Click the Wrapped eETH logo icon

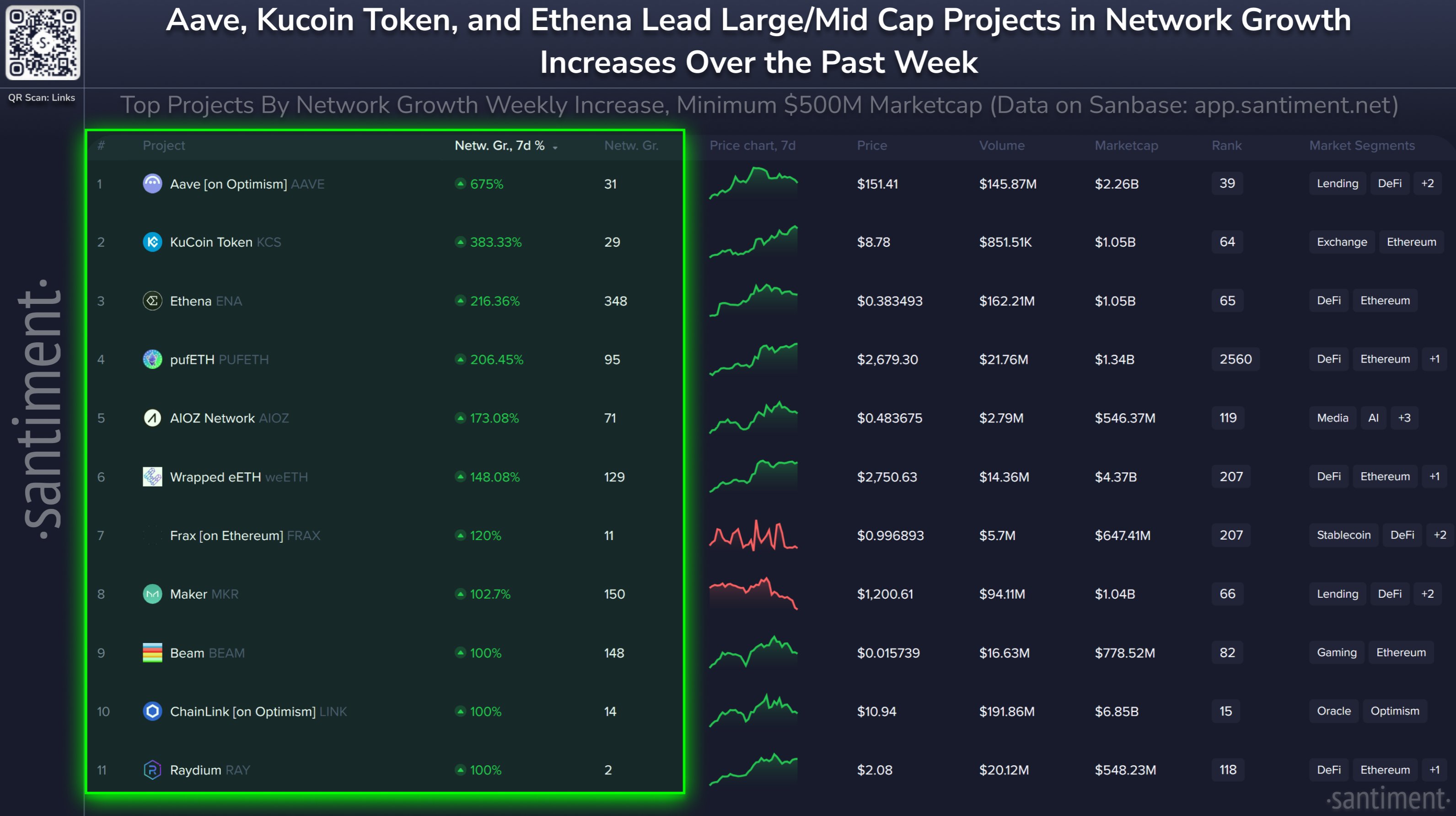point(152,477)
